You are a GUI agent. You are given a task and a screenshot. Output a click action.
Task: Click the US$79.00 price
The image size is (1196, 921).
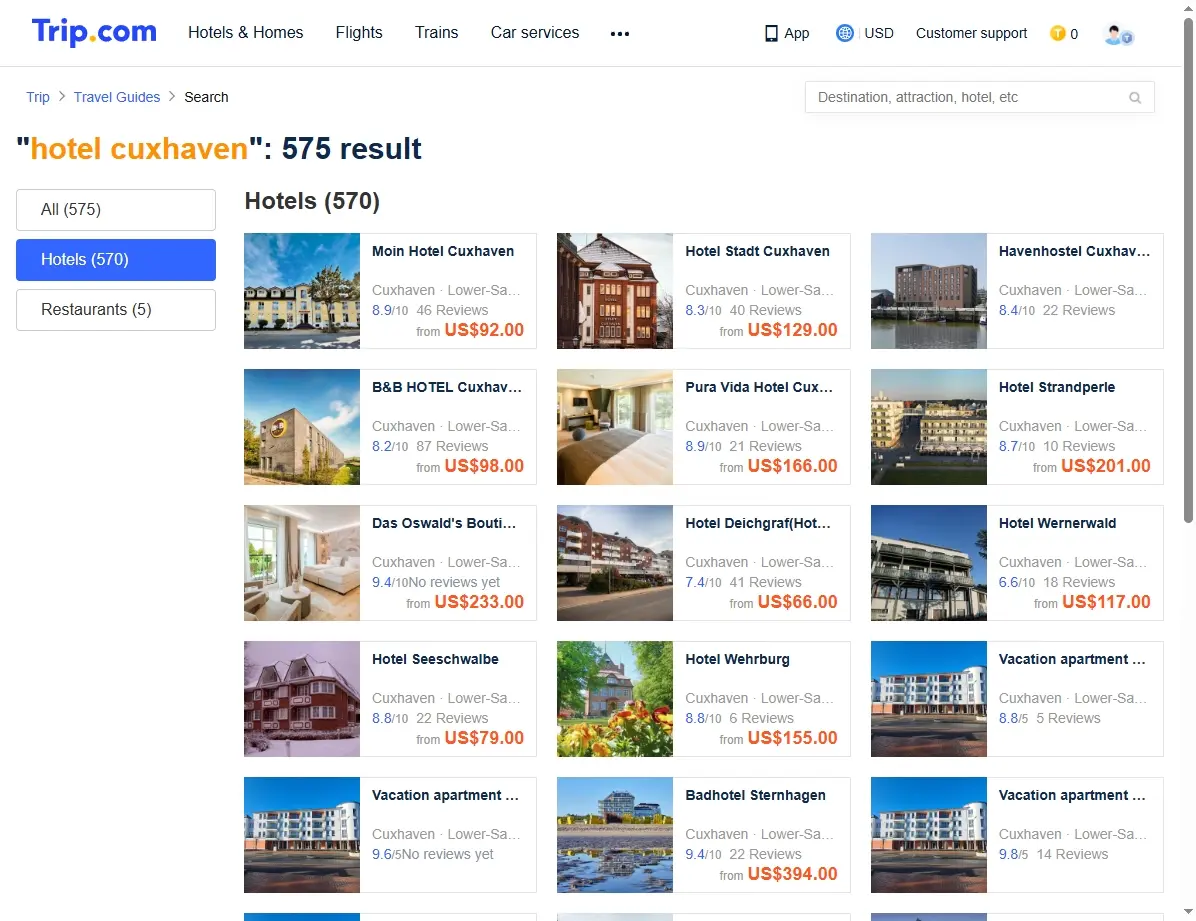484,737
